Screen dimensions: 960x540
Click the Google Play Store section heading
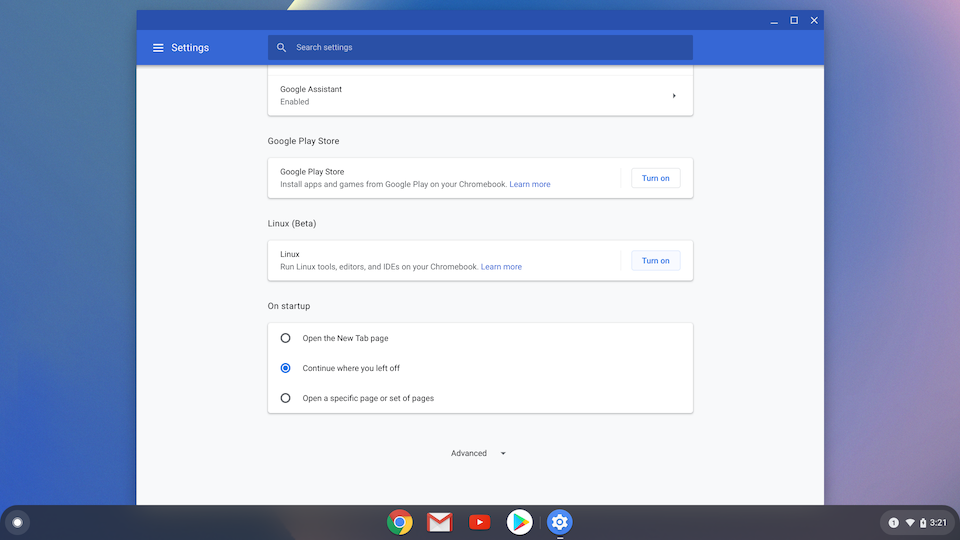click(x=303, y=141)
